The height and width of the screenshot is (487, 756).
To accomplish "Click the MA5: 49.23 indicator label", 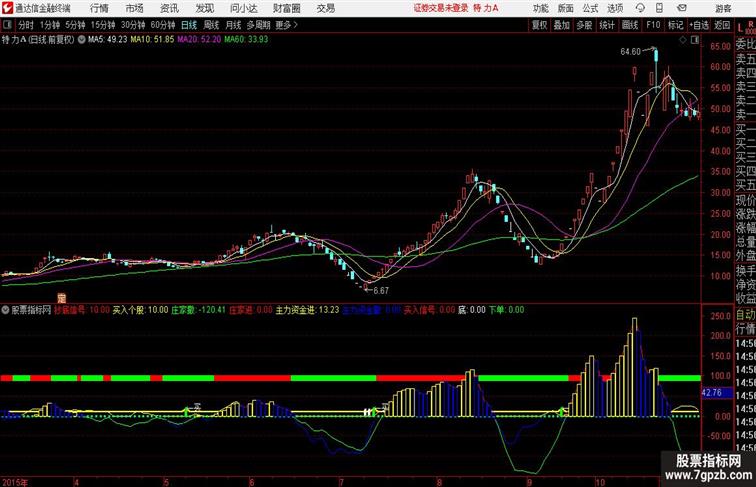I will point(108,40).
